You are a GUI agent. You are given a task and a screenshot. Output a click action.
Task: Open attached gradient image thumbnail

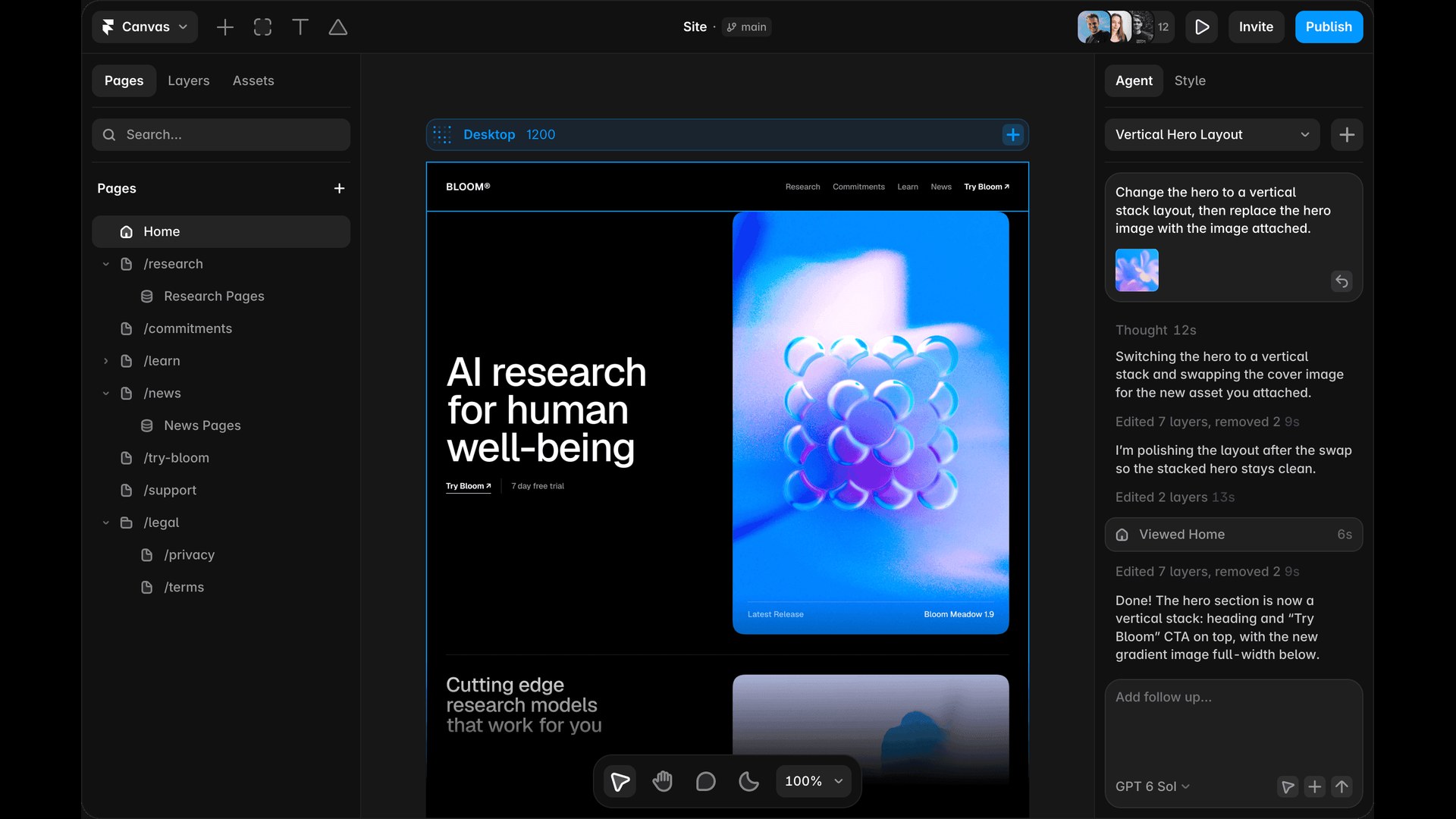[1137, 270]
